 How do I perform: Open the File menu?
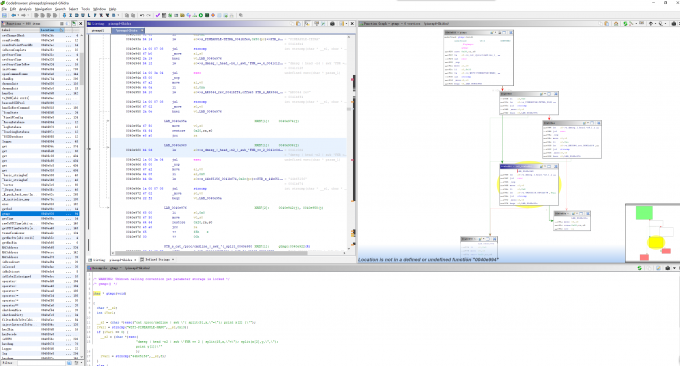point(4,9)
